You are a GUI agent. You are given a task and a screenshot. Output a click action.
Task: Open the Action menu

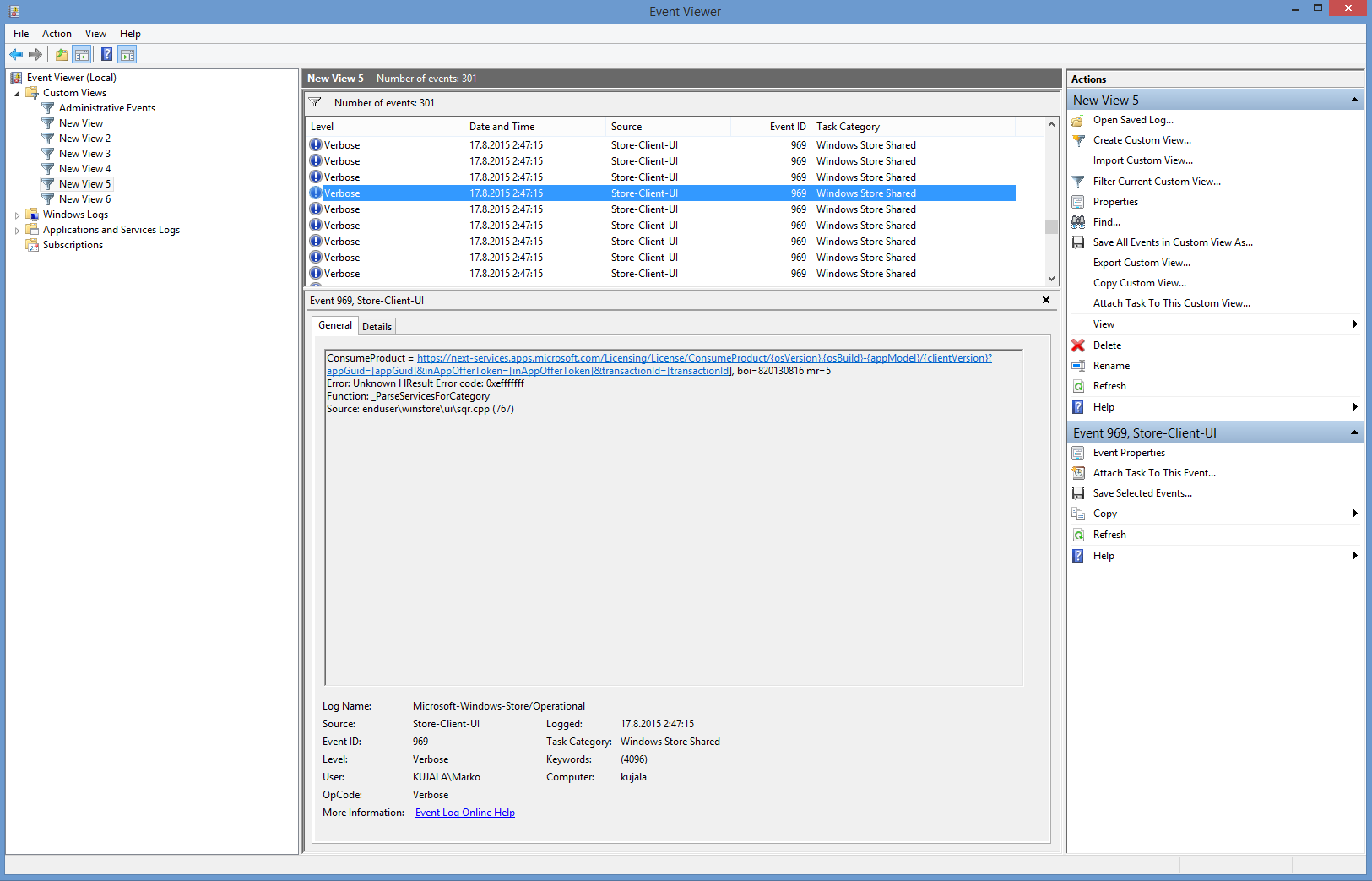tap(57, 34)
